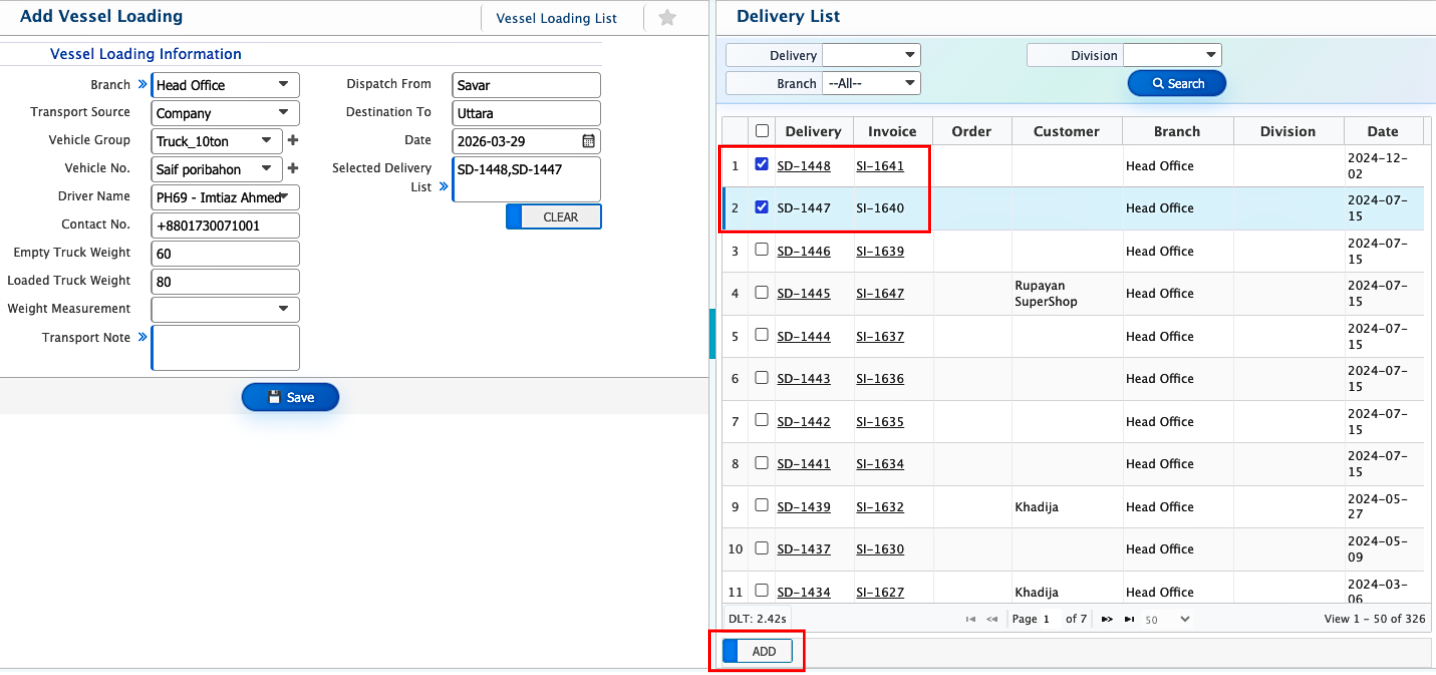Viewport: 1436px width, 675px height.
Task: Check the SD-1446 delivery row checkbox
Action: coord(762,250)
